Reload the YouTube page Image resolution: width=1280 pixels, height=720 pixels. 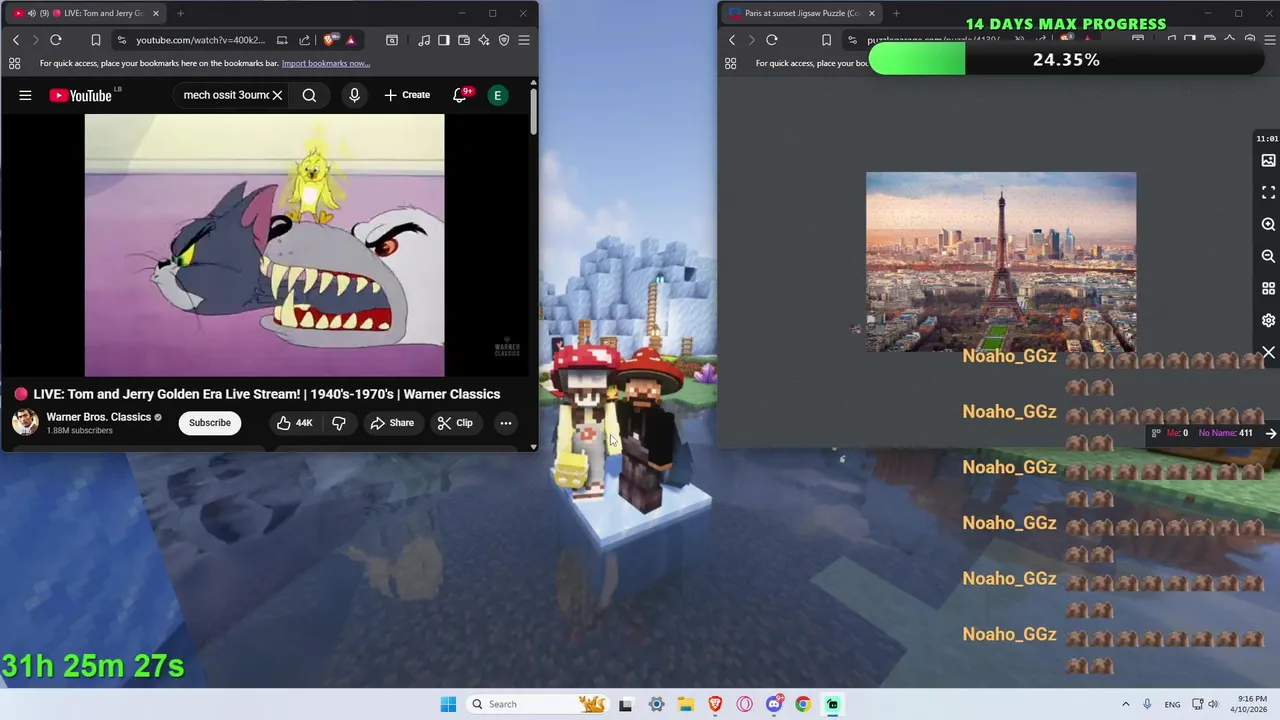(56, 40)
